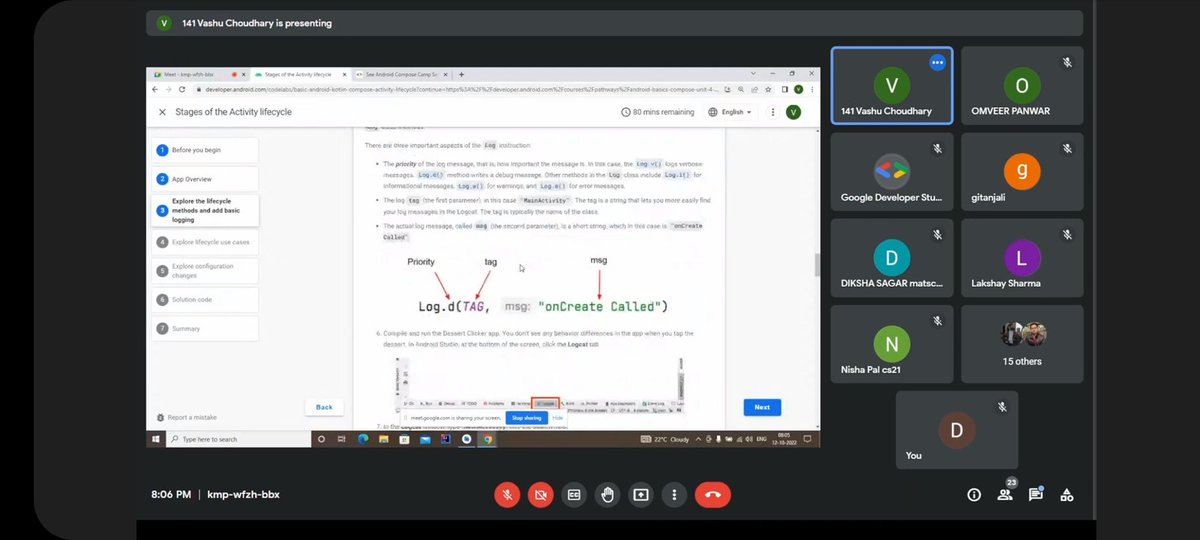Viewport: 1200px width, 540px height.
Task: Unmute the microphone in Meet controls
Action: pyautogui.click(x=508, y=494)
